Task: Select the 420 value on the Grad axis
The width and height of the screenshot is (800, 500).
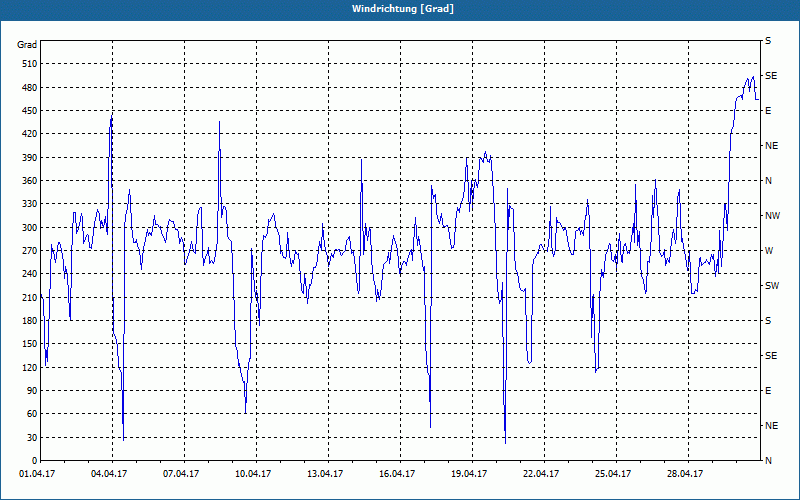Action: coord(30,134)
